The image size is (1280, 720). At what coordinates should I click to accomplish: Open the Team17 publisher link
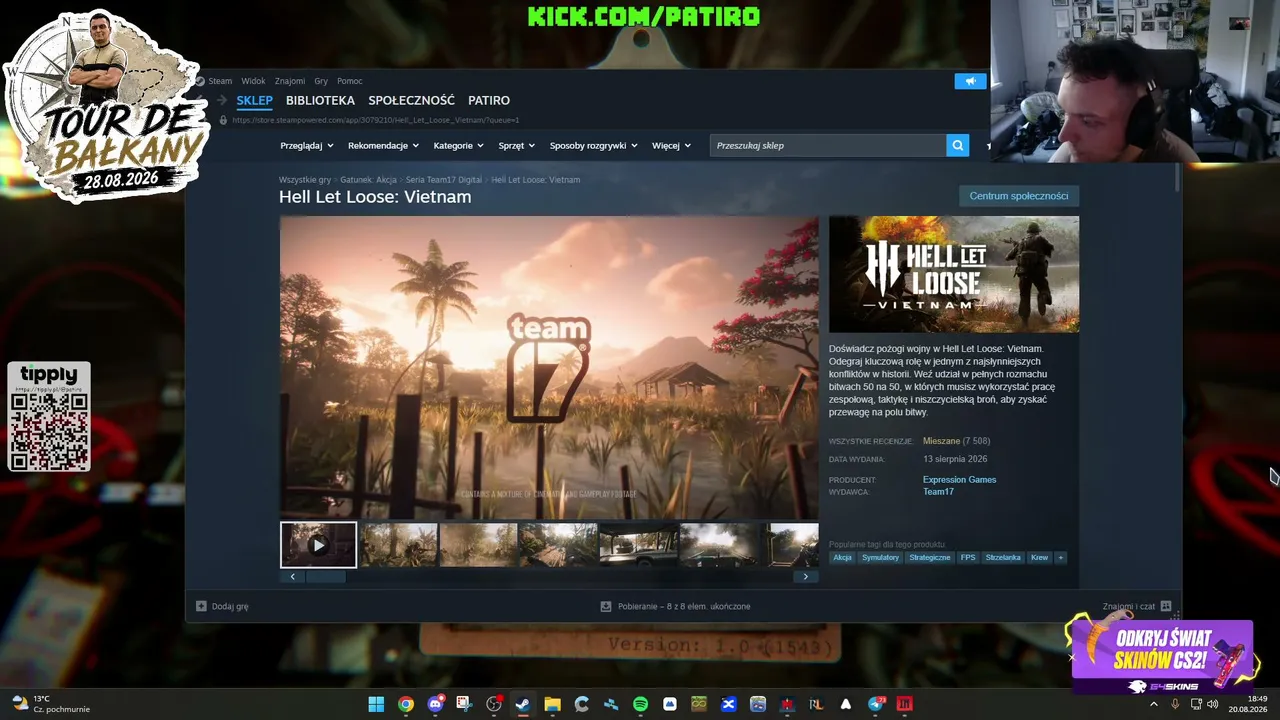tap(938, 492)
